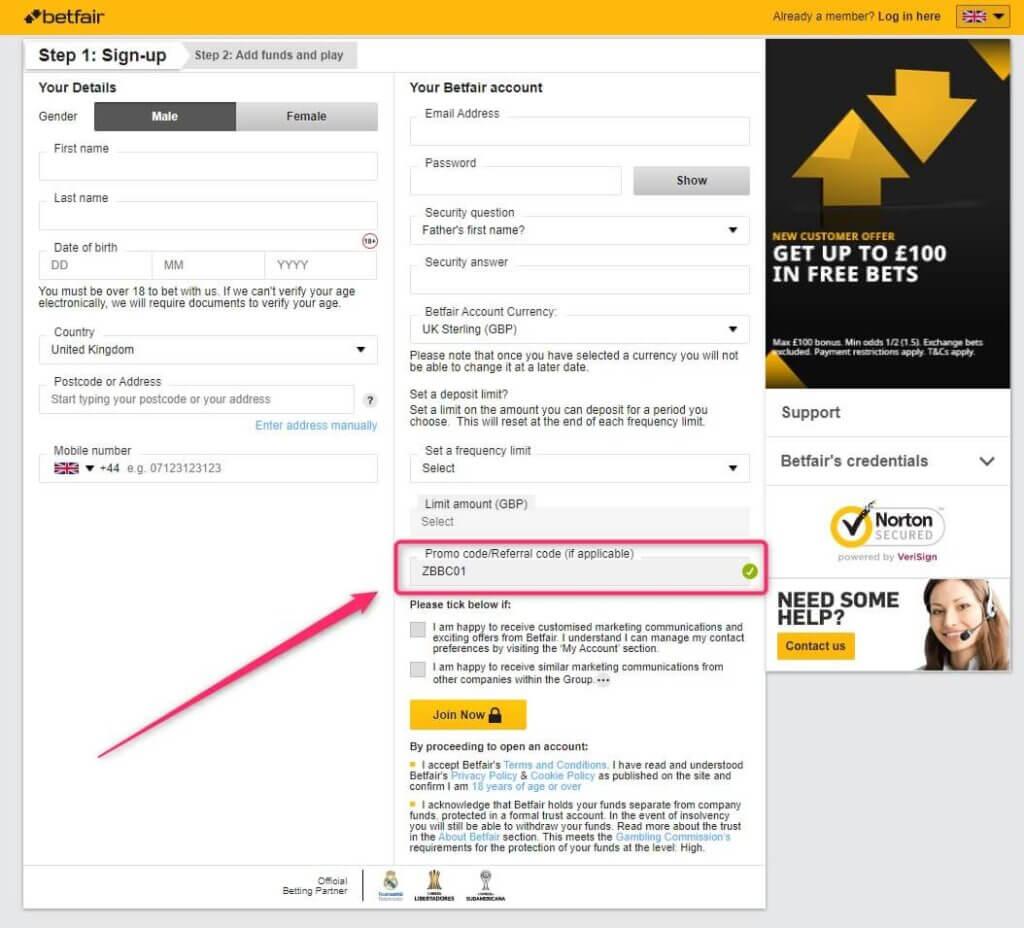Click the Email Address input field
The height and width of the screenshot is (928, 1024).
click(580, 131)
